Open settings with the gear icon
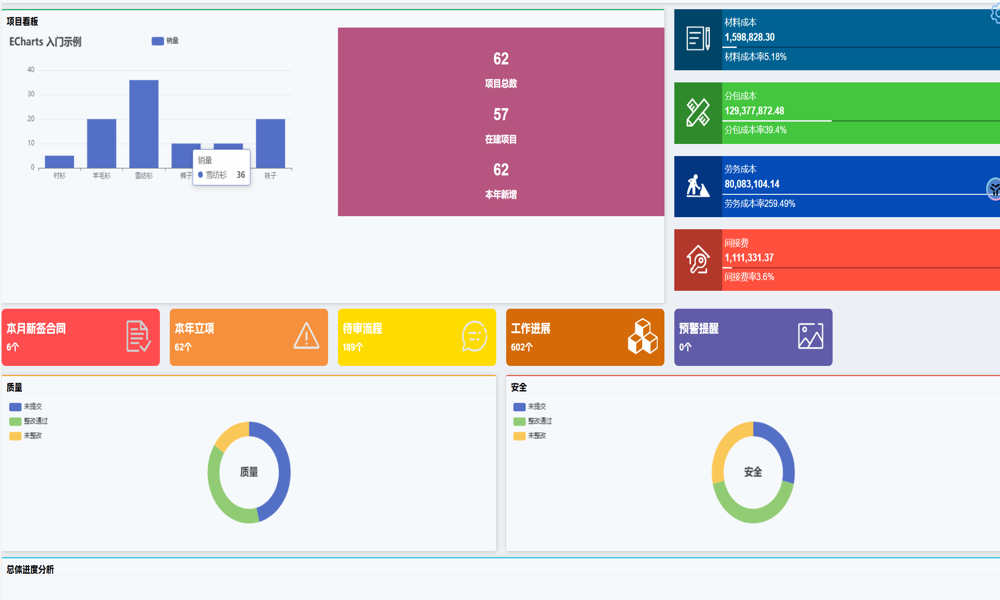This screenshot has width=1000, height=600. tap(996, 14)
